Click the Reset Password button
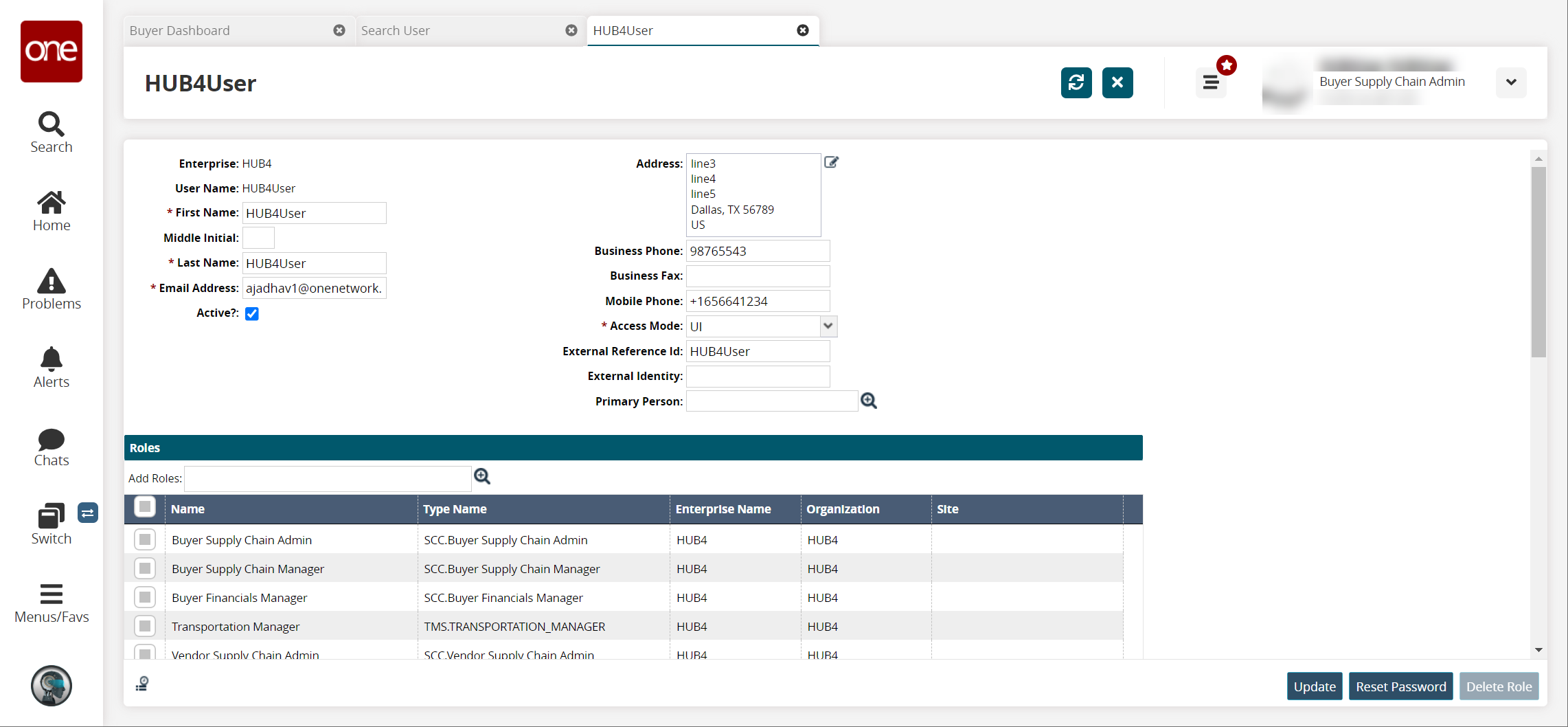The height and width of the screenshot is (727, 1568). pyautogui.click(x=1400, y=686)
